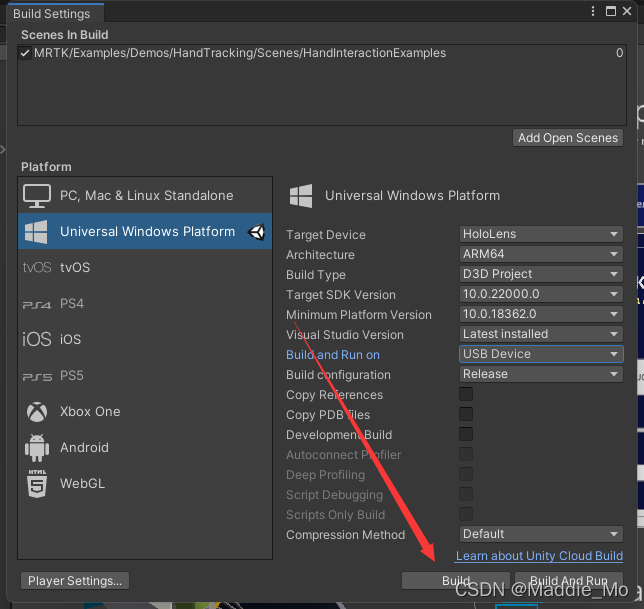This screenshot has width=644, height=609.
Task: Select Xbox One platform label
Action: pyautogui.click(x=90, y=412)
